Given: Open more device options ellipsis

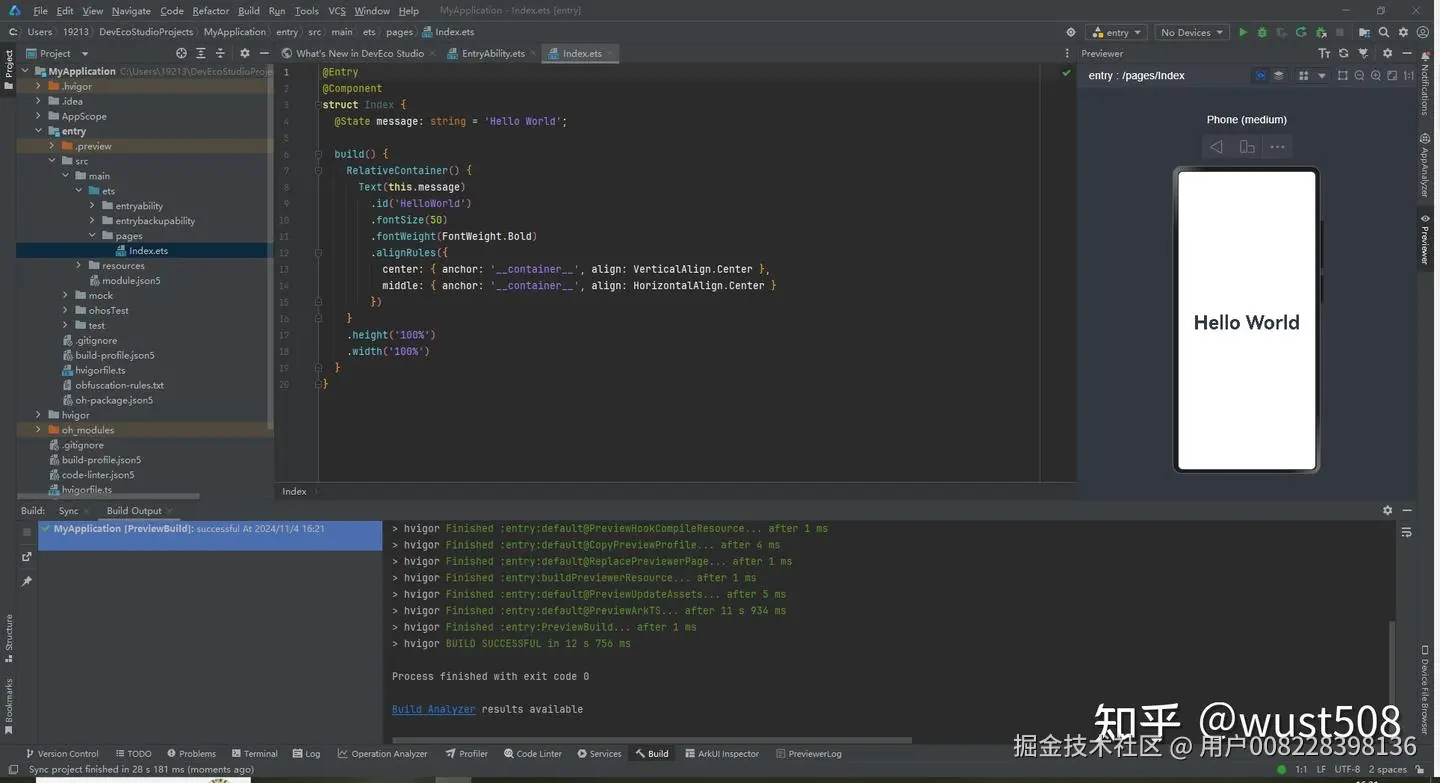Looking at the screenshot, I should [1277, 147].
